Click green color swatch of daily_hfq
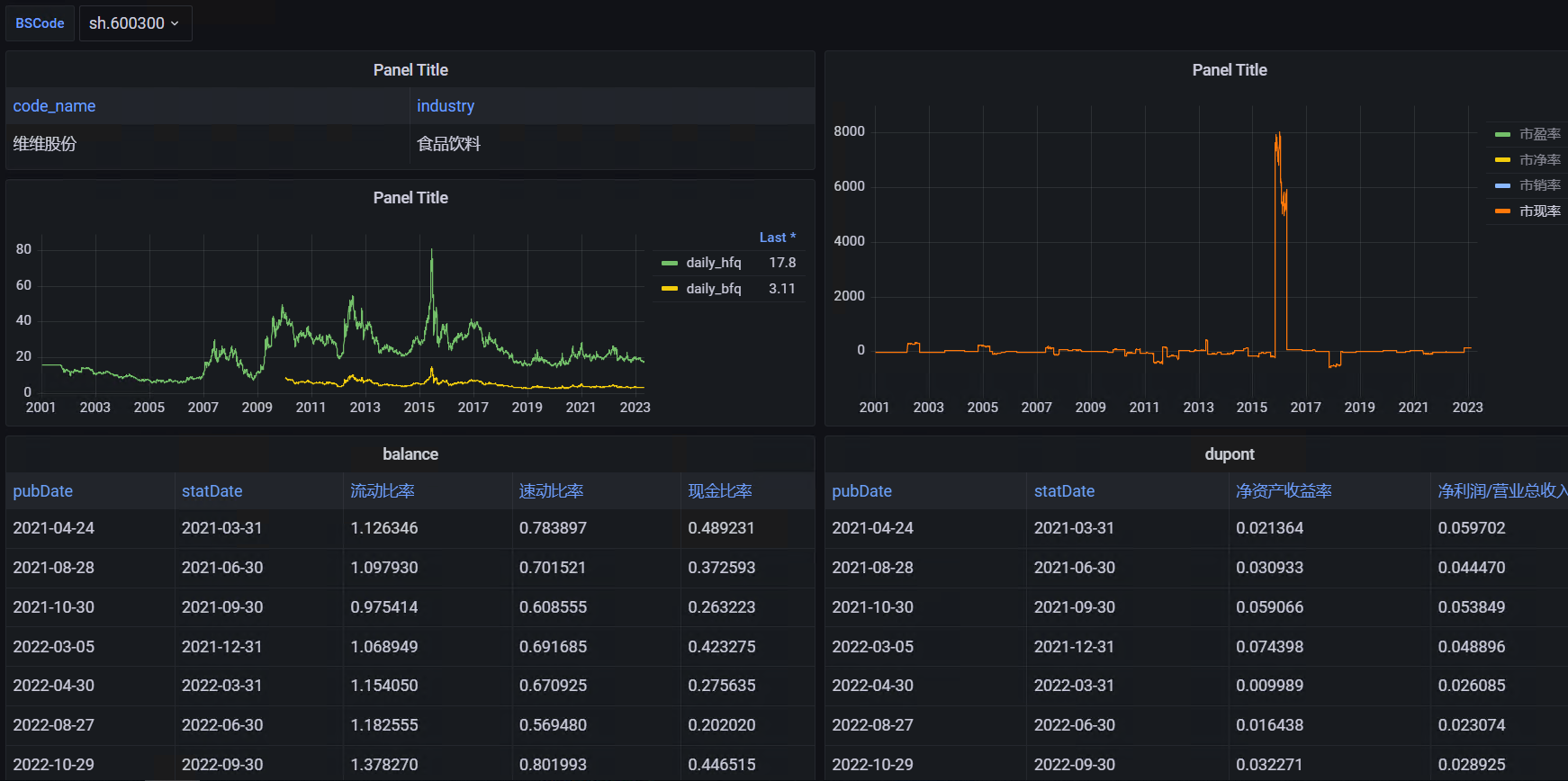Viewport: 1568px width, 781px height. tap(670, 263)
